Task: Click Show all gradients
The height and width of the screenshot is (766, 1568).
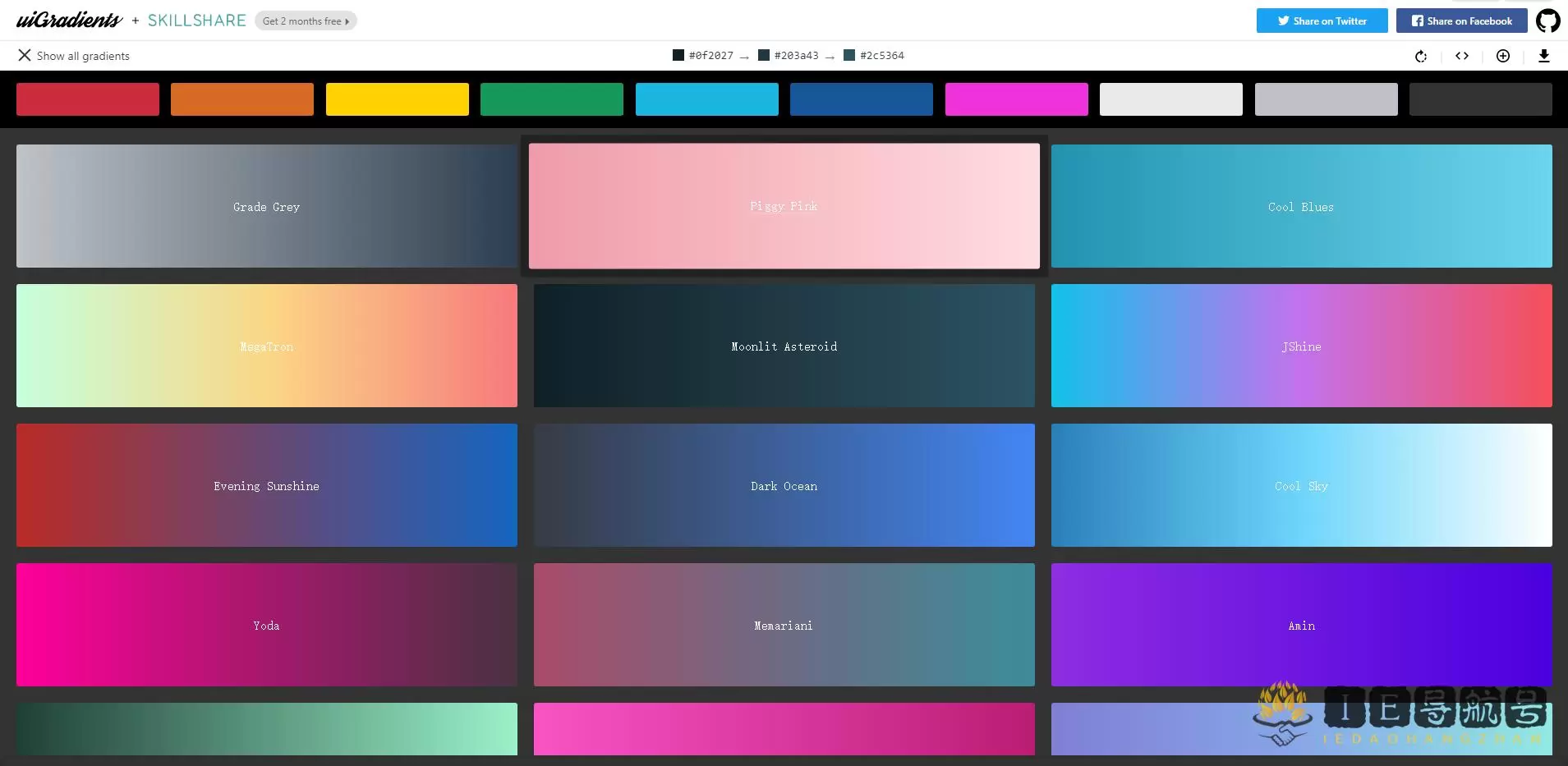Action: (83, 55)
